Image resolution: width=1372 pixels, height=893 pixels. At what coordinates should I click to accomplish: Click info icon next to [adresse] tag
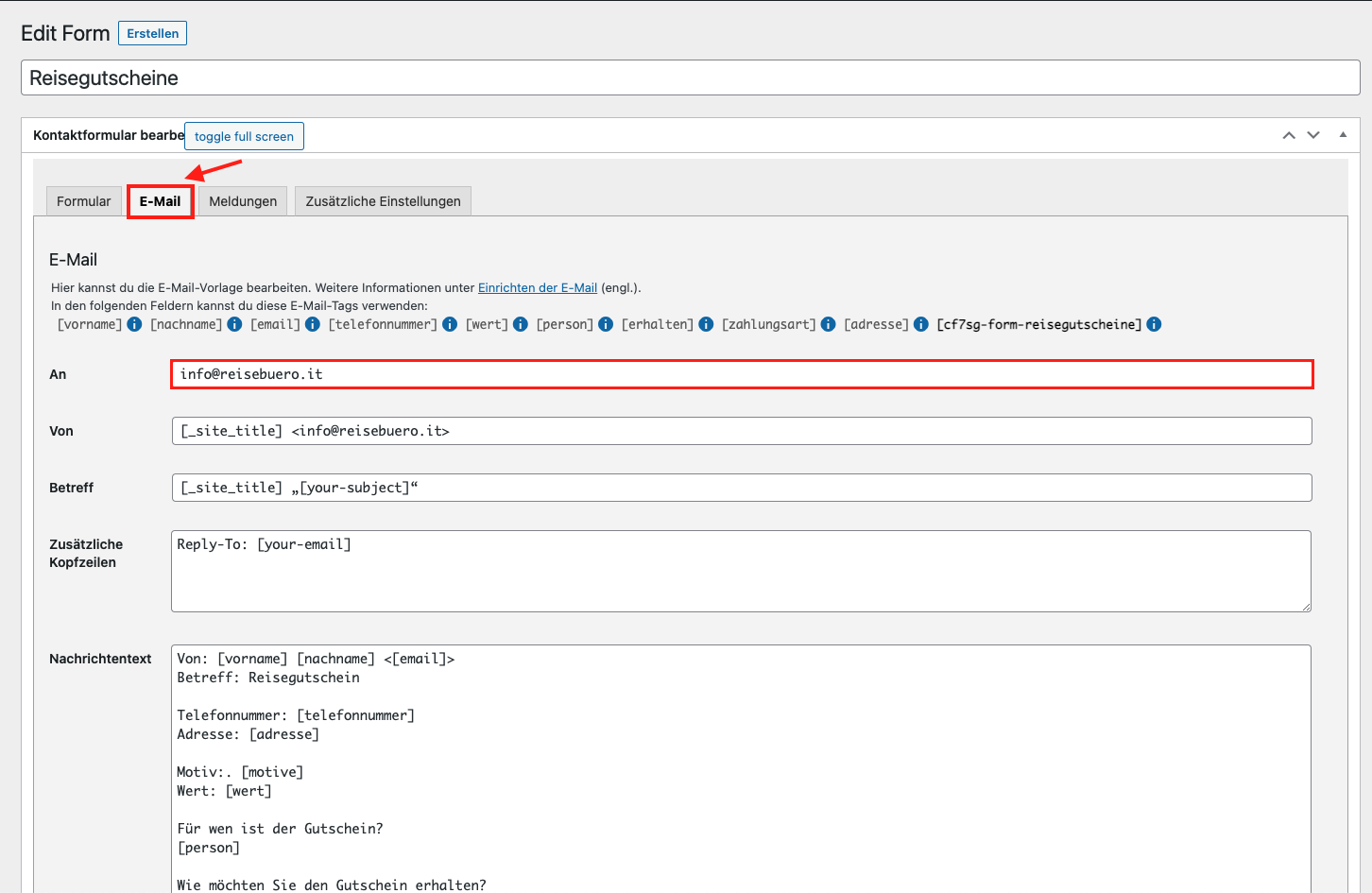[x=921, y=324]
